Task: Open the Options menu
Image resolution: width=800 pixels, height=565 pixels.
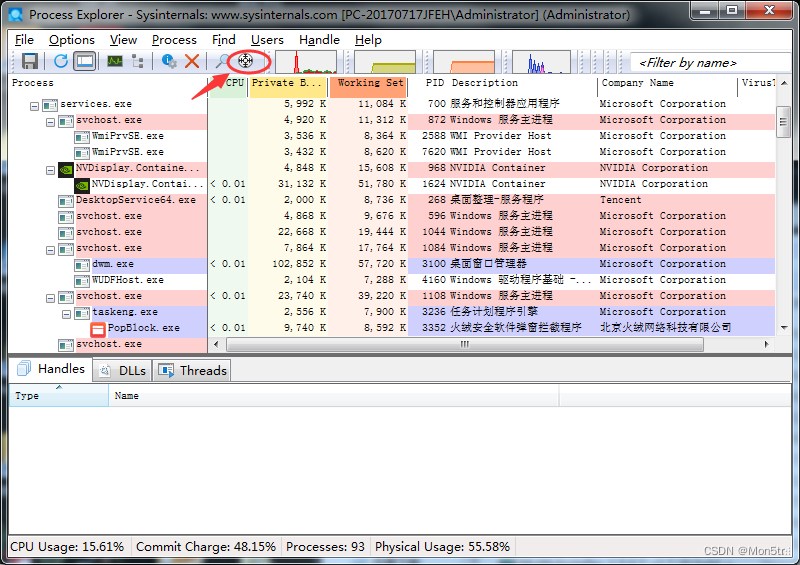Action: (x=71, y=40)
